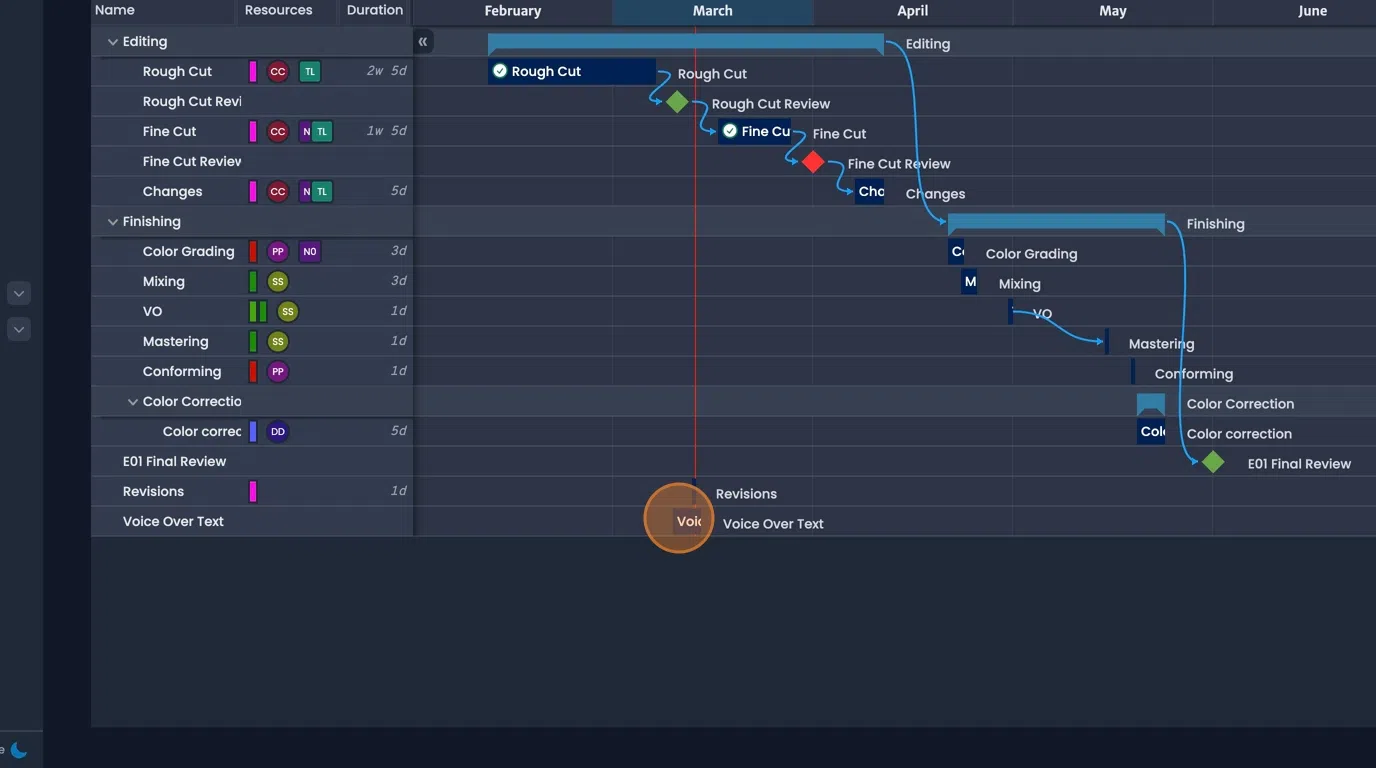Viewport: 1376px width, 768px height.
Task: Click the pink color bar beside Rough Cut
Action: pyautogui.click(x=252, y=71)
